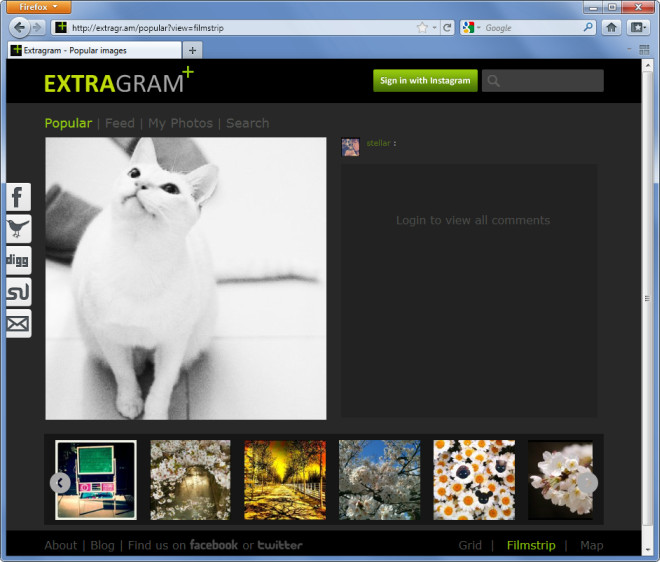The width and height of the screenshot is (660, 562).
Task: Select the daisies with mouse faces thumbnail
Action: (x=474, y=480)
